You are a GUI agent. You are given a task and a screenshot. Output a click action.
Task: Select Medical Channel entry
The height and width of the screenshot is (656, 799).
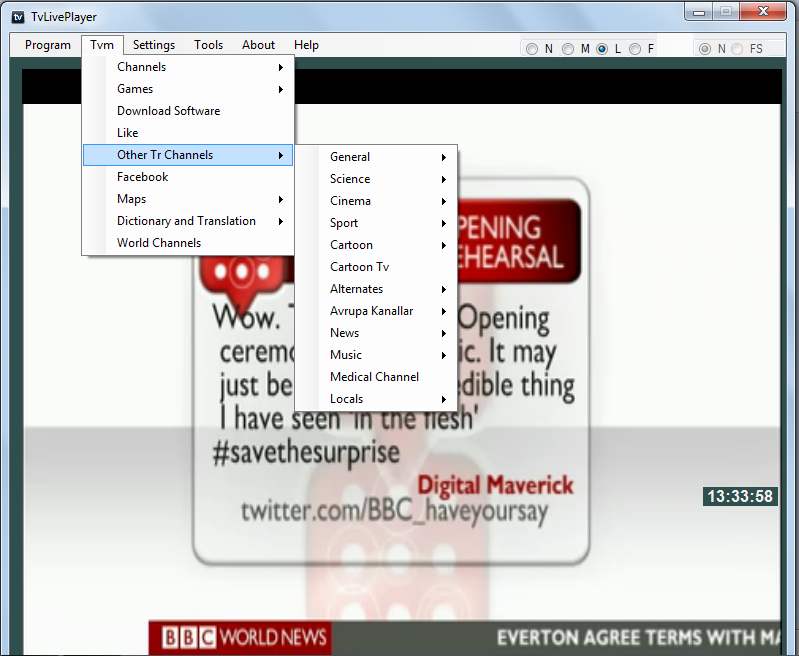point(374,377)
